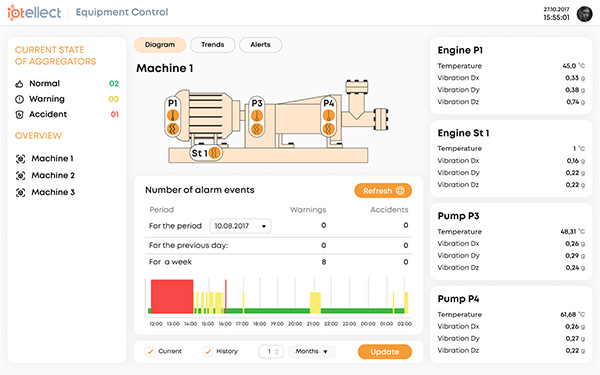
Task: Click Warning count value 00
Action: pyautogui.click(x=114, y=99)
